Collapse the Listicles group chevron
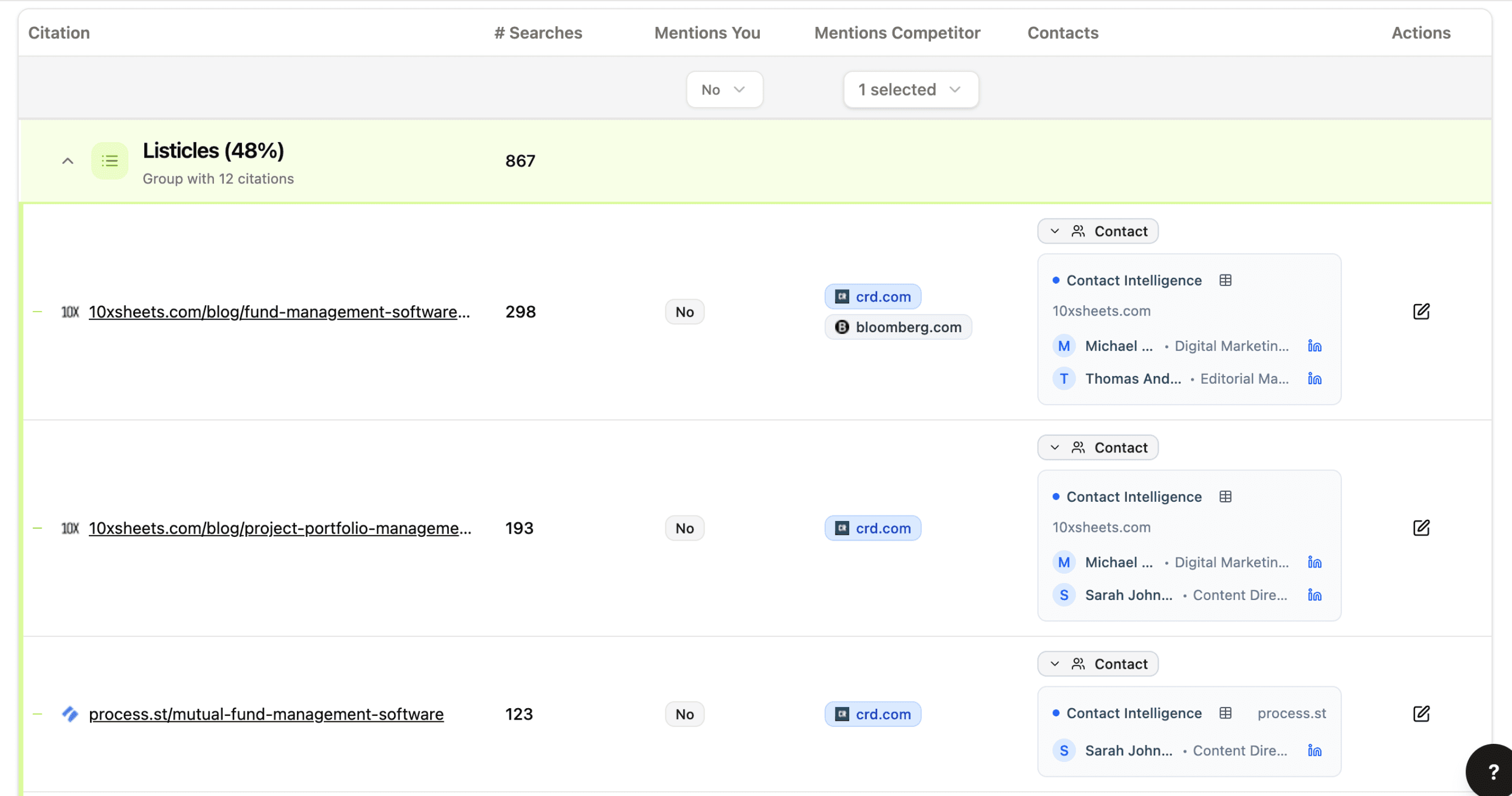Screen dimensions: 1512x796 (68, 160)
